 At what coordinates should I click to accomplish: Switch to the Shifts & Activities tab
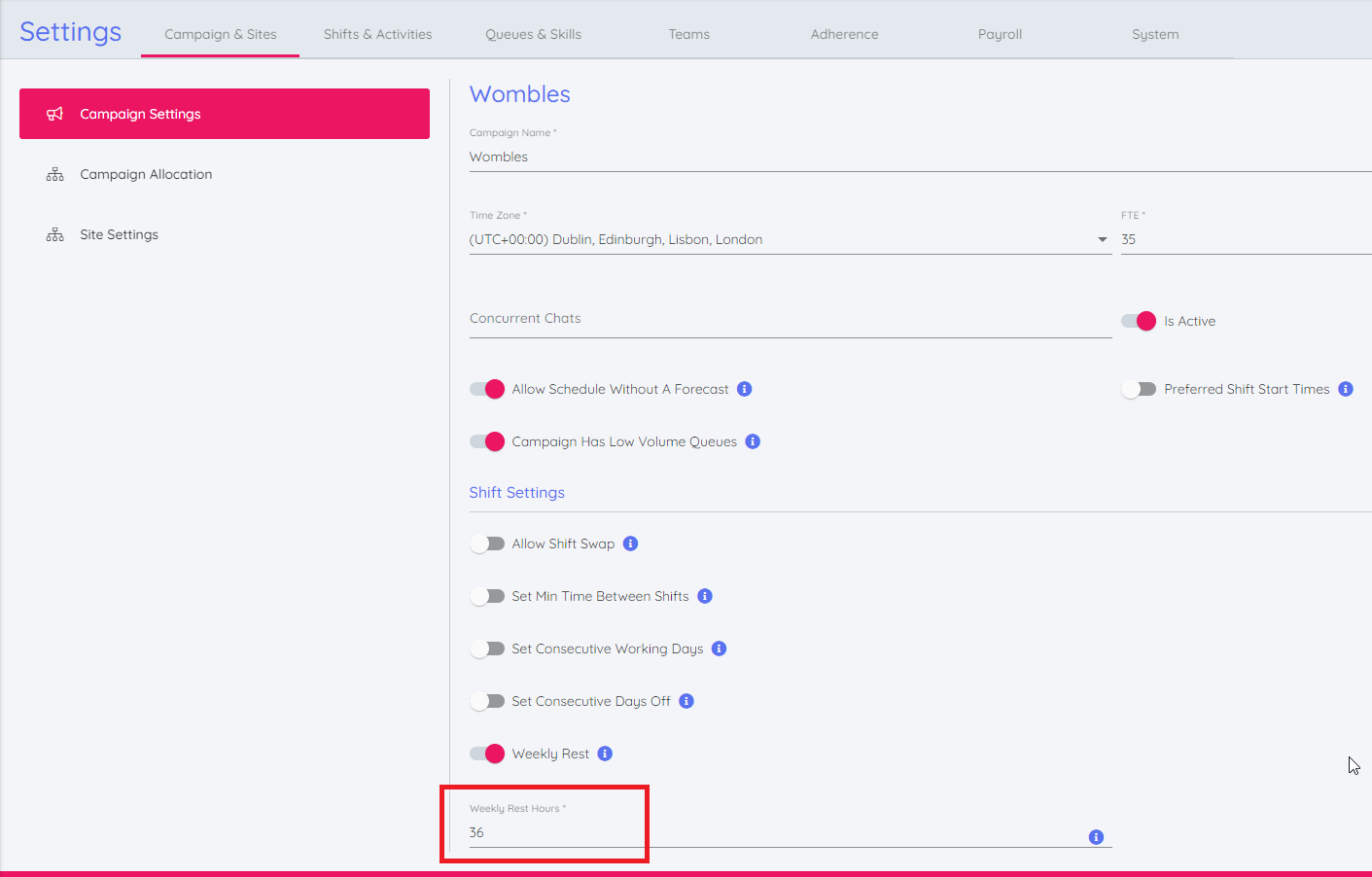pyautogui.click(x=377, y=34)
